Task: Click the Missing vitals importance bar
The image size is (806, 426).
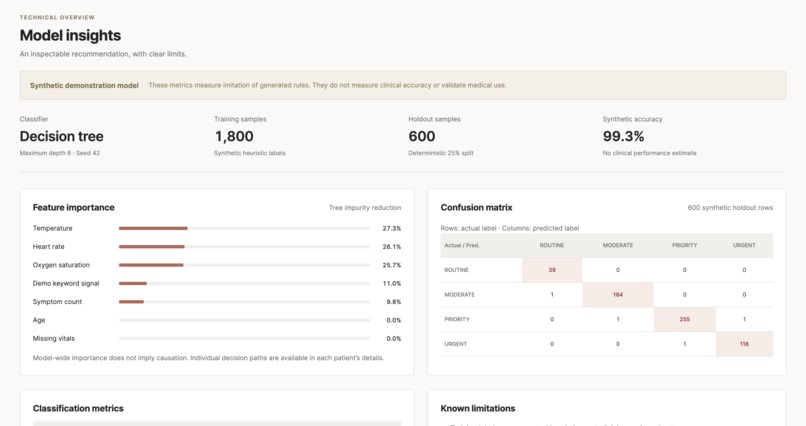Action: point(244,339)
